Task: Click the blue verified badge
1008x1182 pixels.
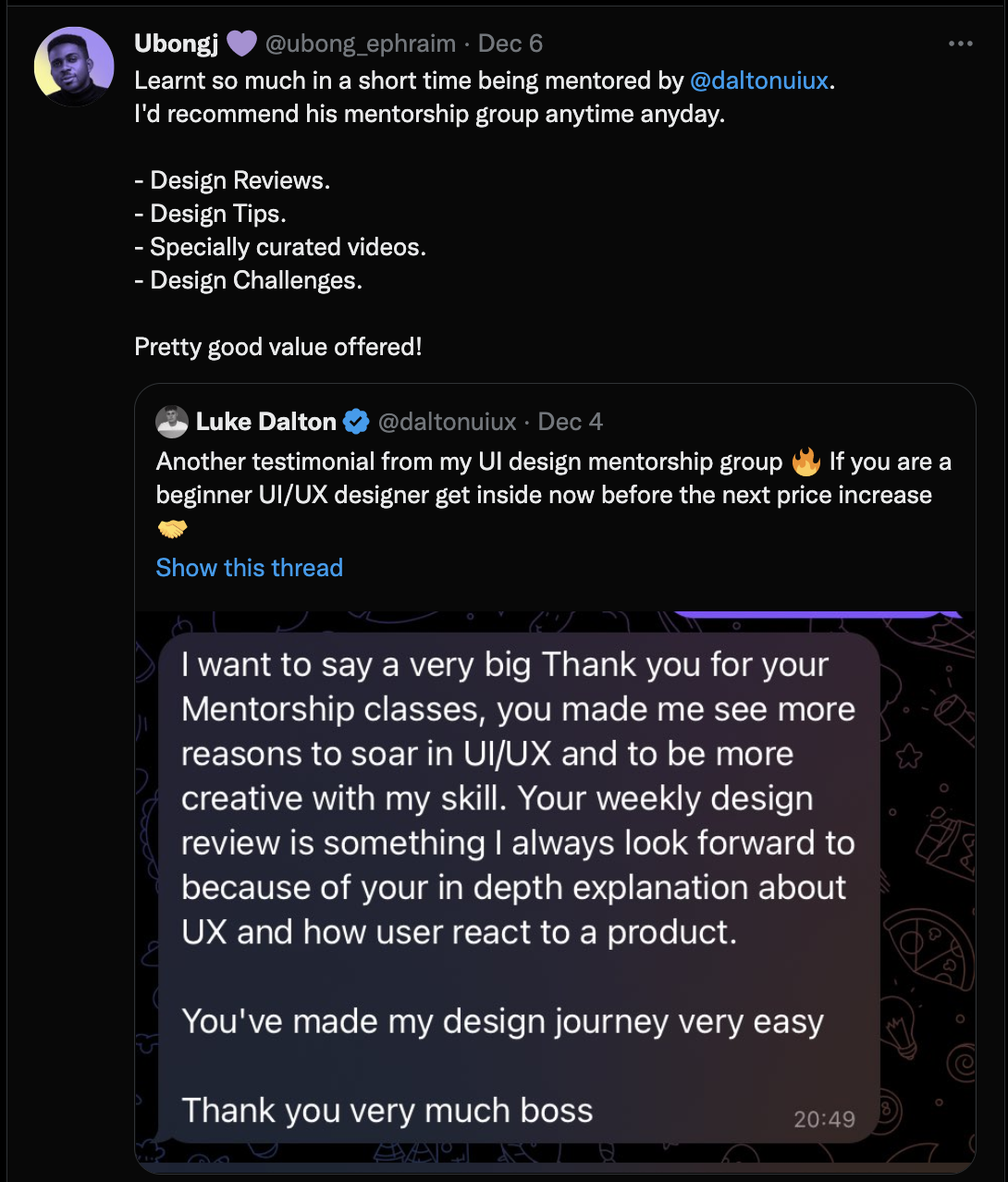Action: 356,422
